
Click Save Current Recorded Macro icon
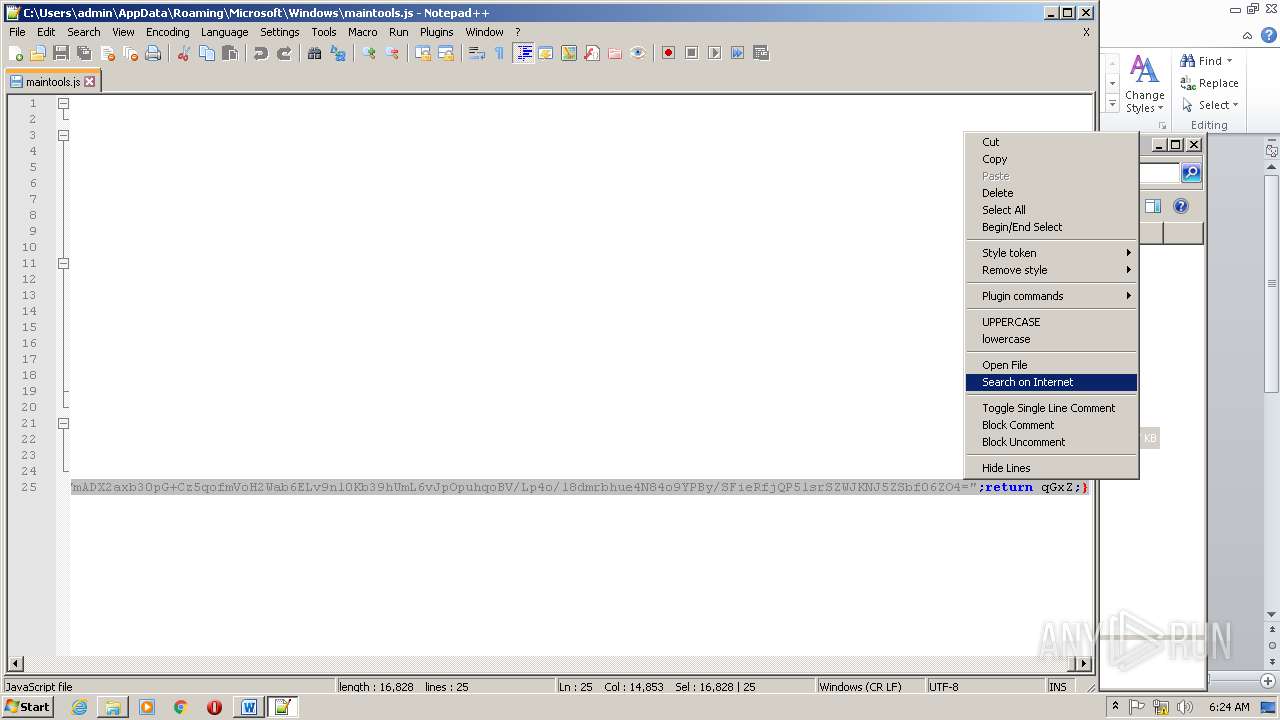click(x=761, y=53)
